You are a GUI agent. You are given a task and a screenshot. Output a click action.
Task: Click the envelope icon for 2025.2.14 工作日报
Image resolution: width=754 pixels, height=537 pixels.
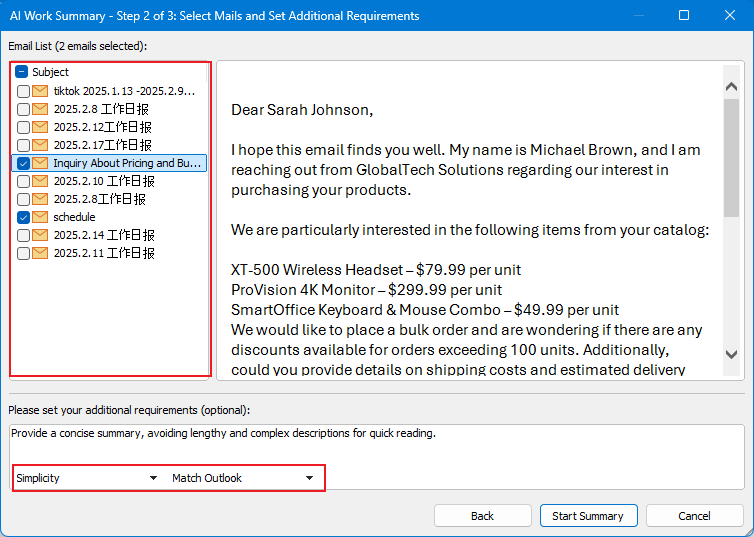40,235
